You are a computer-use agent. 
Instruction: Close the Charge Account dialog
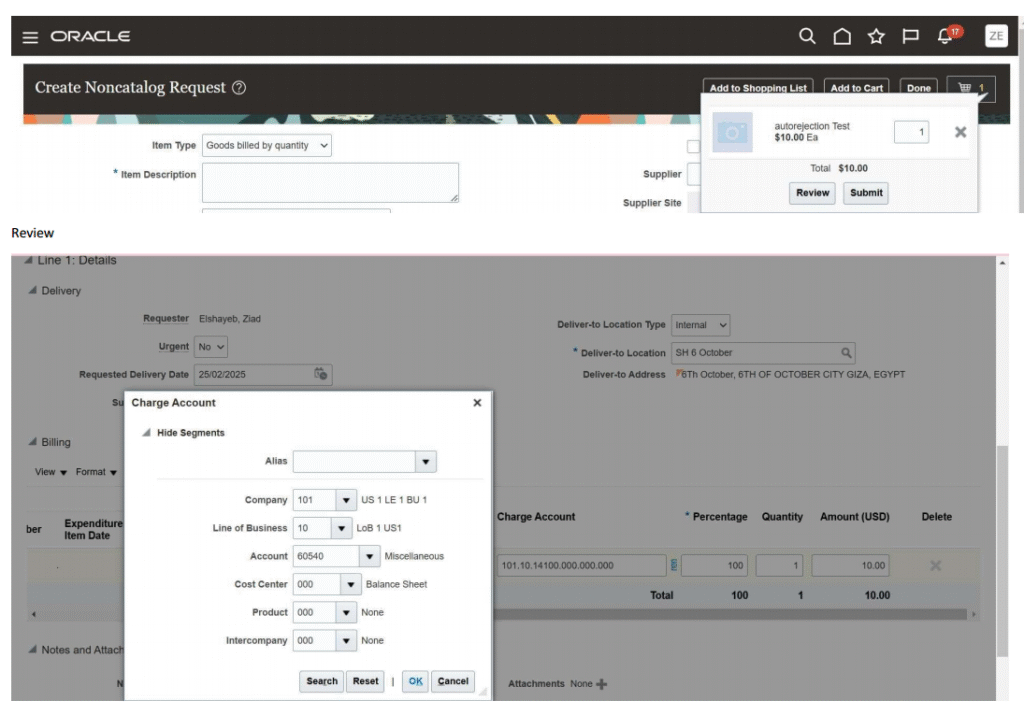(x=477, y=403)
